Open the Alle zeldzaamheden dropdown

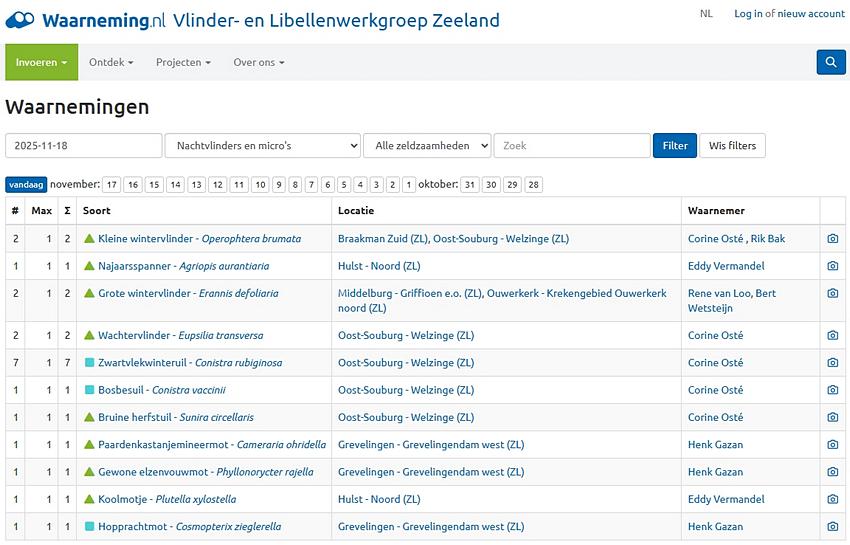427,145
